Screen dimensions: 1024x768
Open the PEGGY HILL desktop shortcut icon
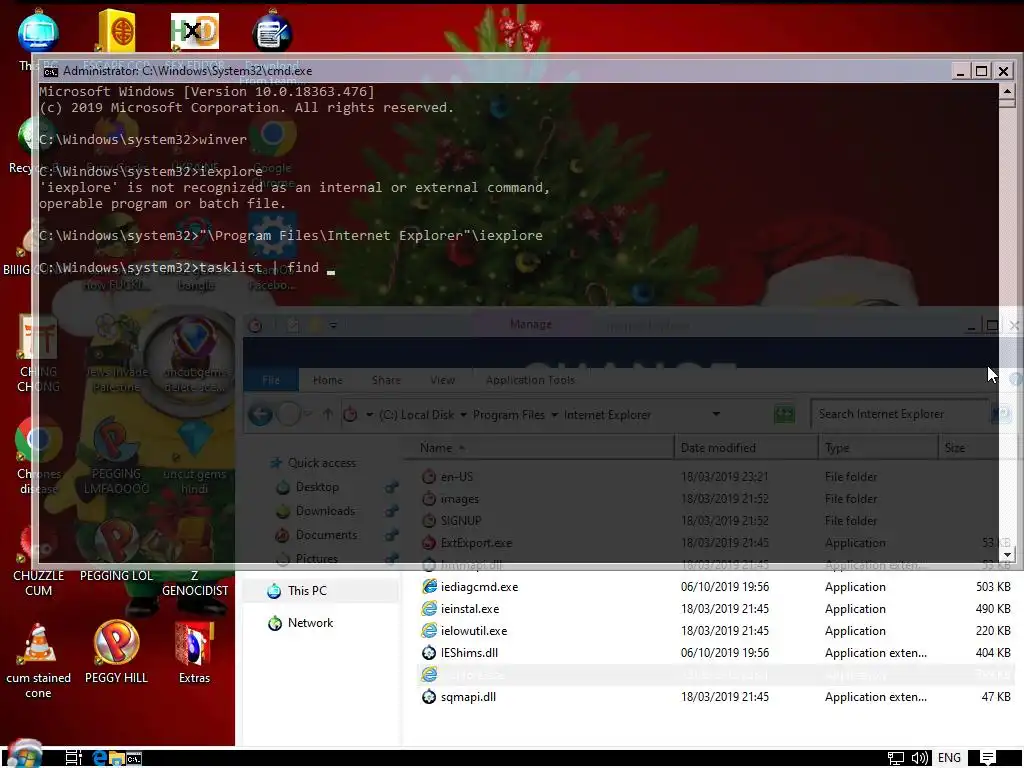(x=116, y=643)
